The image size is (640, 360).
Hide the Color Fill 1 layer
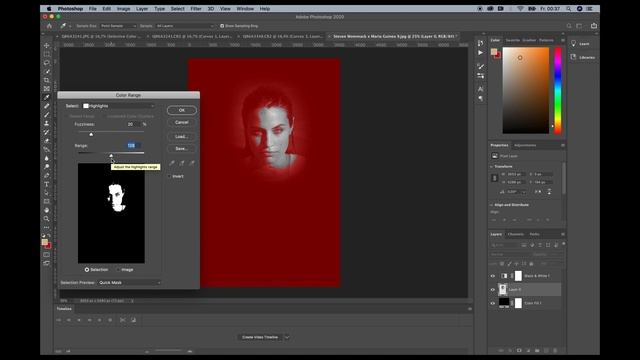(493, 303)
